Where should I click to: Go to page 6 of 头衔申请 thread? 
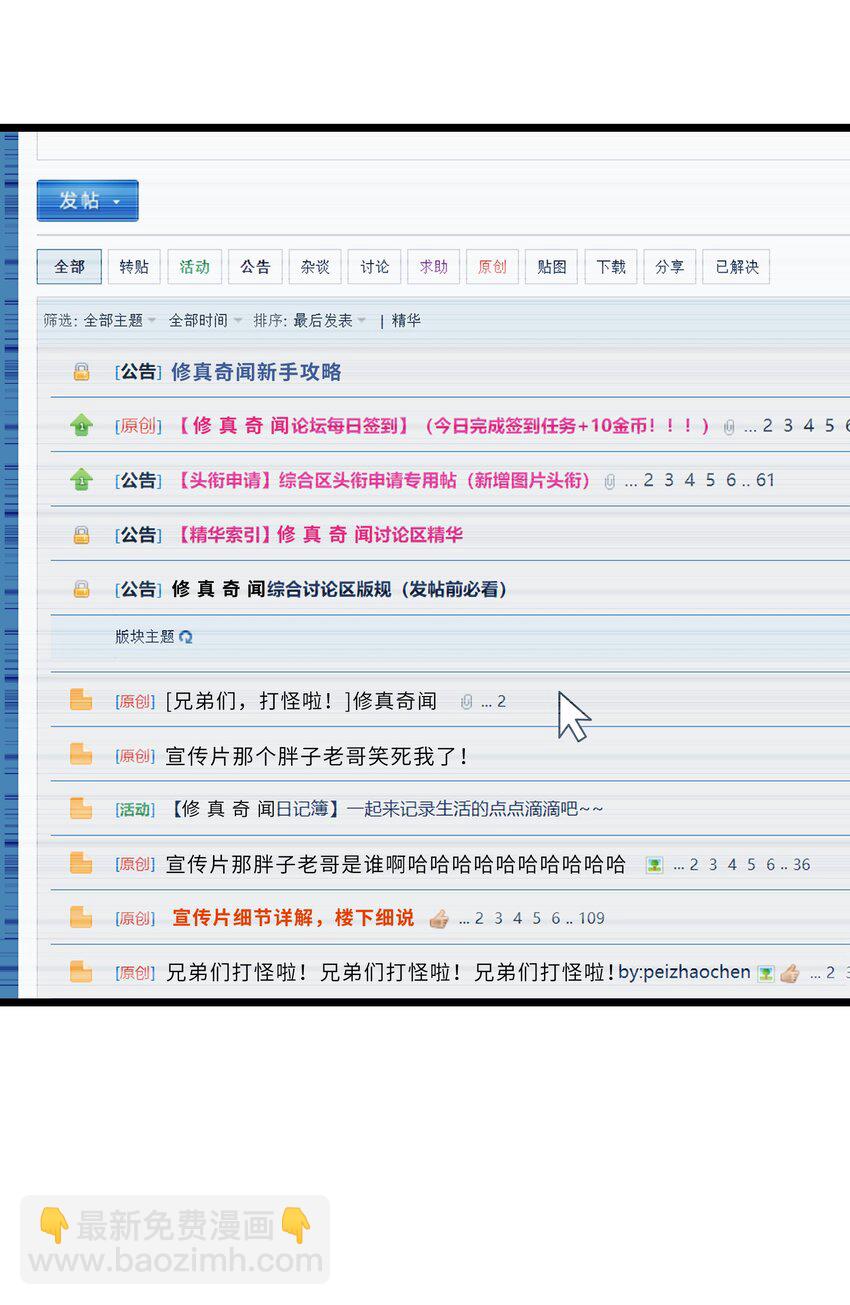[x=731, y=480]
